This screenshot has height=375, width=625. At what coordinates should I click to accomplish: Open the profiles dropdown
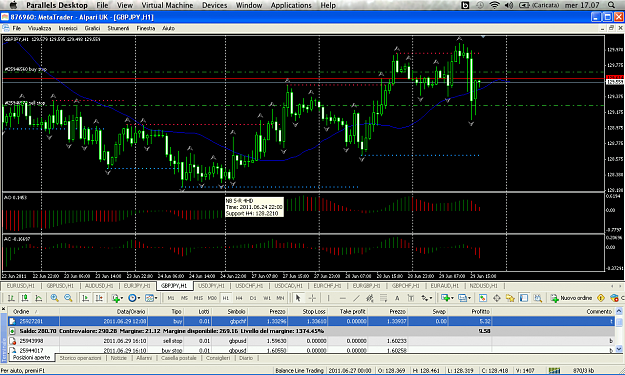464,298
